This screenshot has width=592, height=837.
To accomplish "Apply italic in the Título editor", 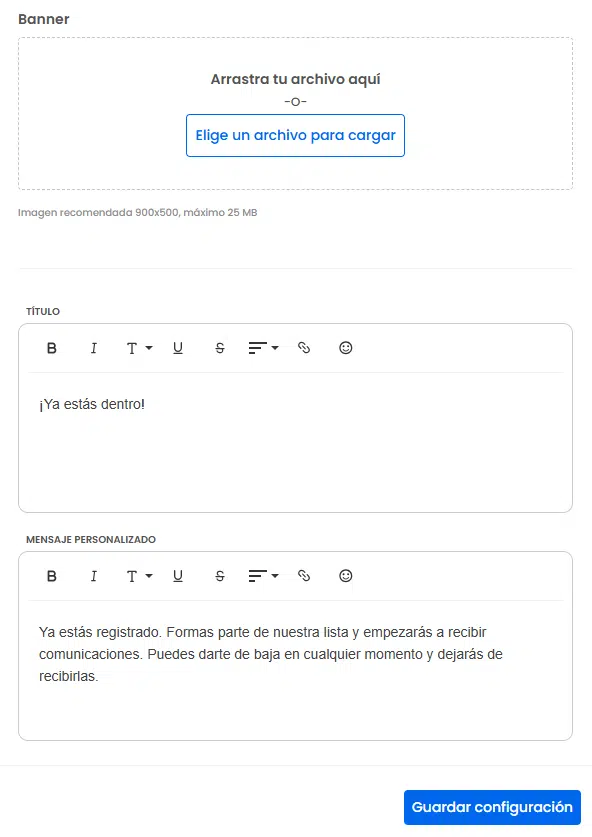I will 93,348.
